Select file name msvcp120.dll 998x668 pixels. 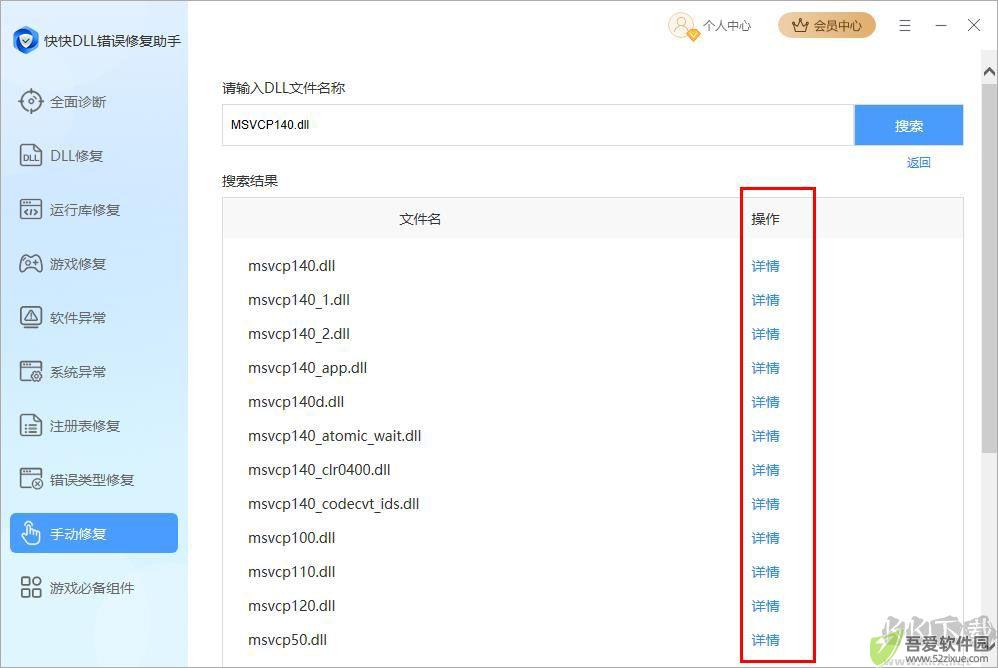pyautogui.click(x=292, y=606)
